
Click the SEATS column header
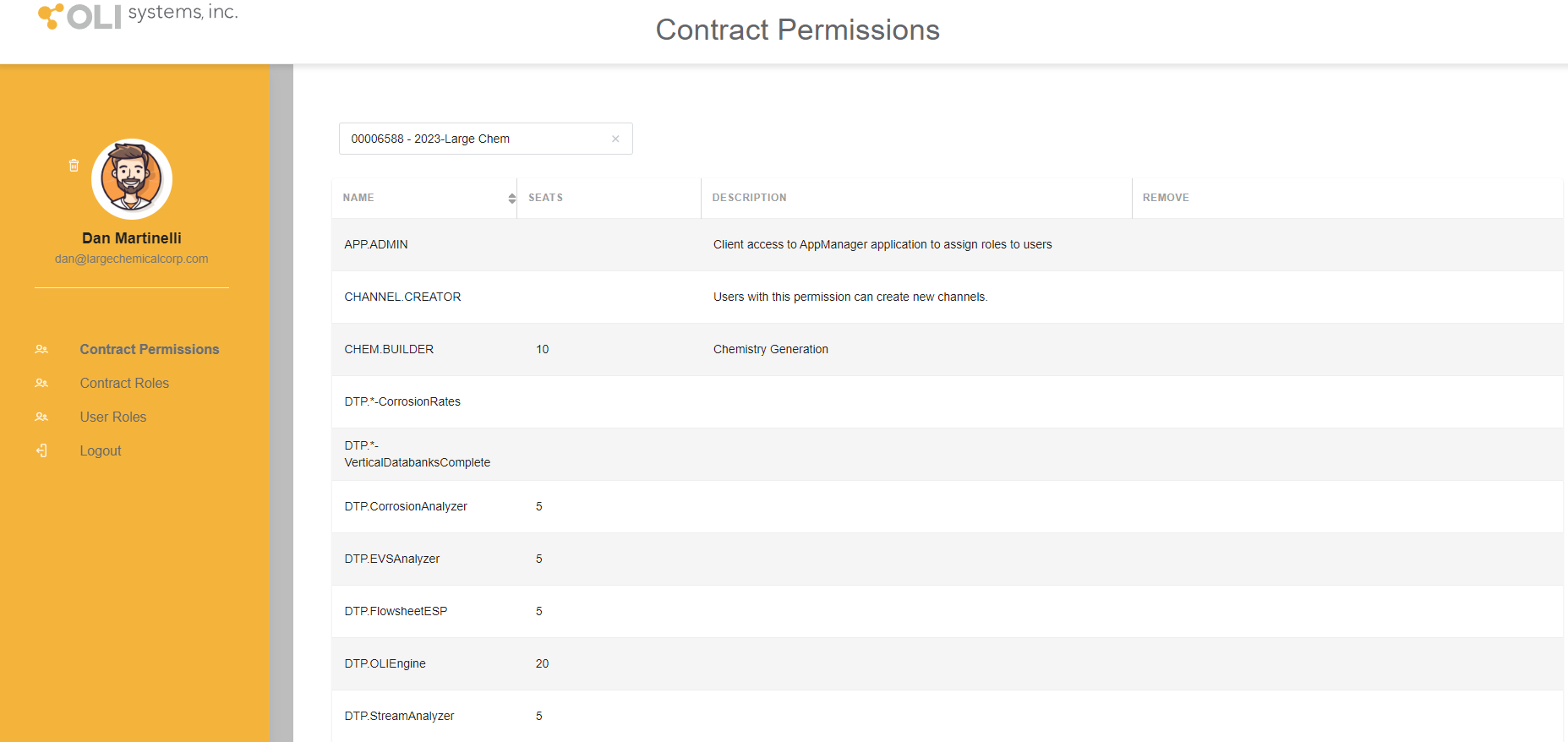546,198
